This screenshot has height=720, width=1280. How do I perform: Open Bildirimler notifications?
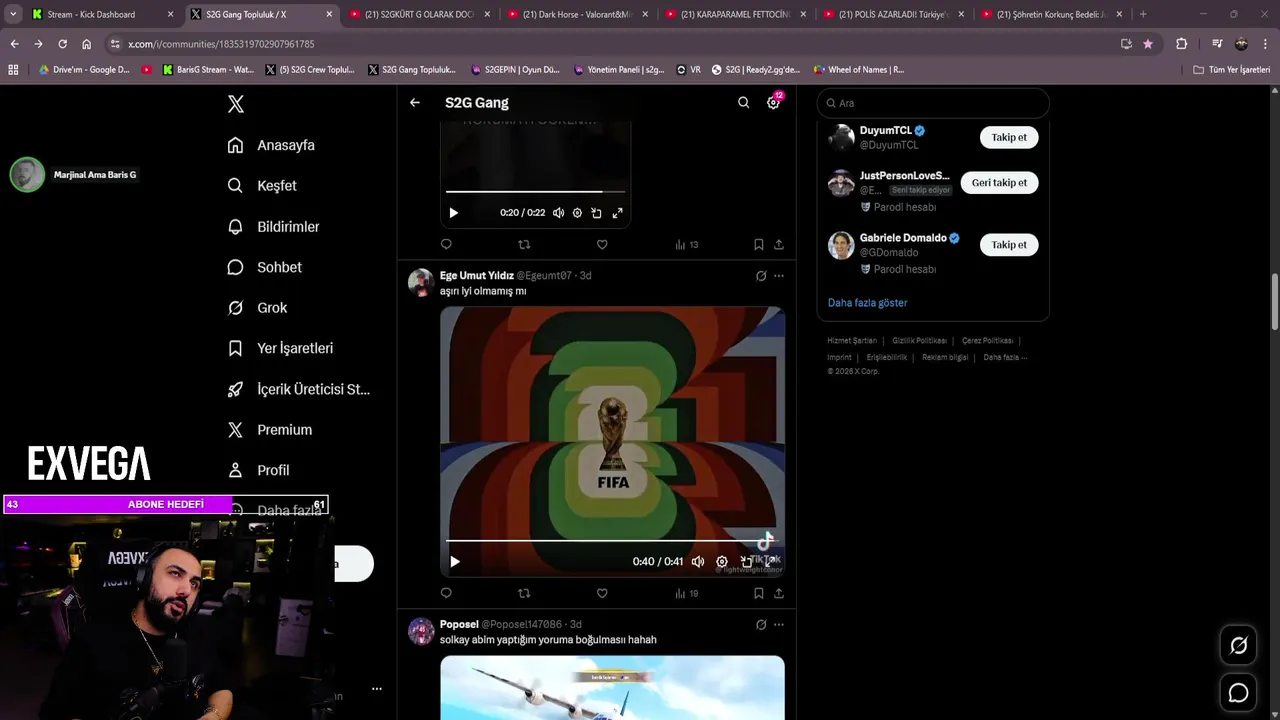[273, 227]
